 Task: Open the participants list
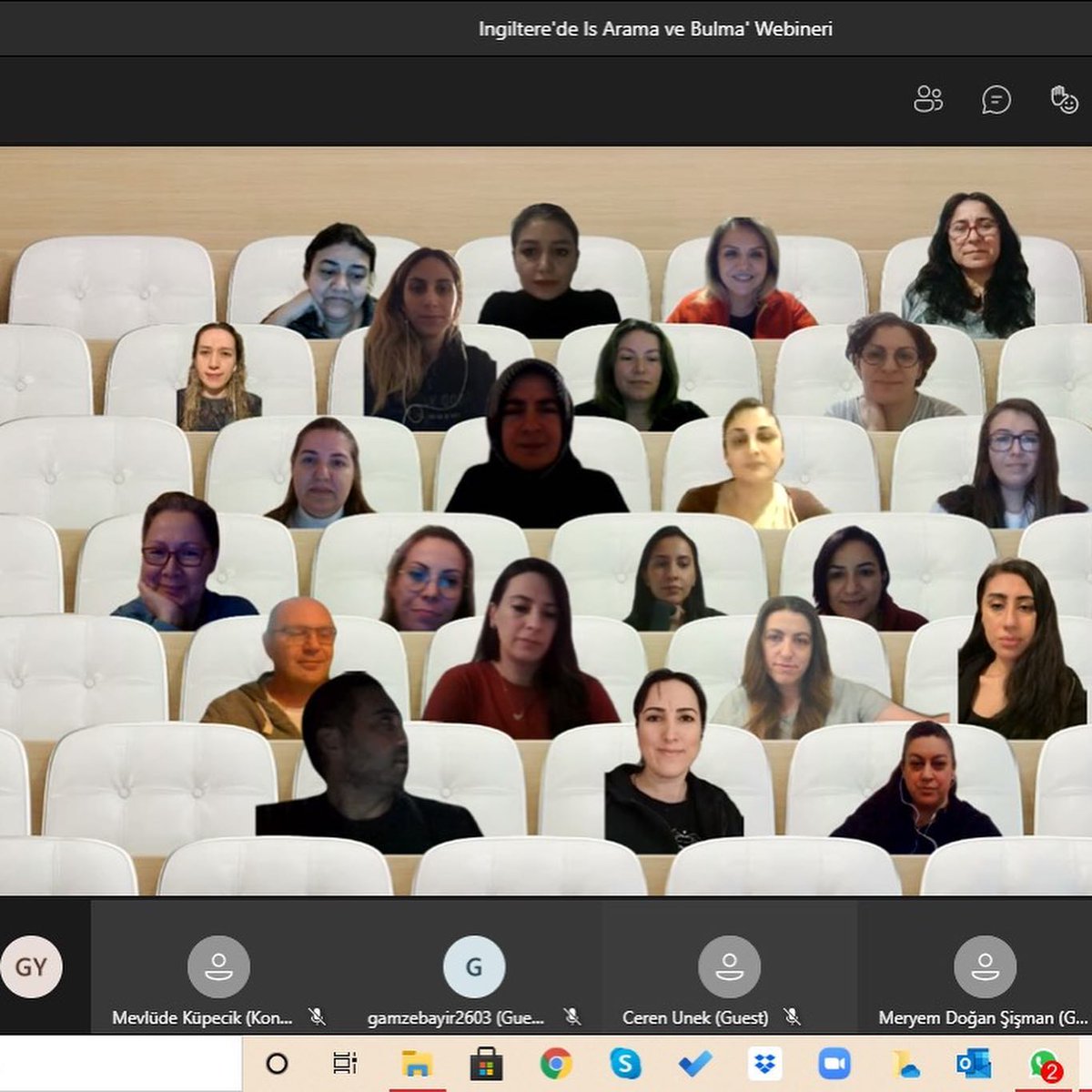[x=927, y=100]
